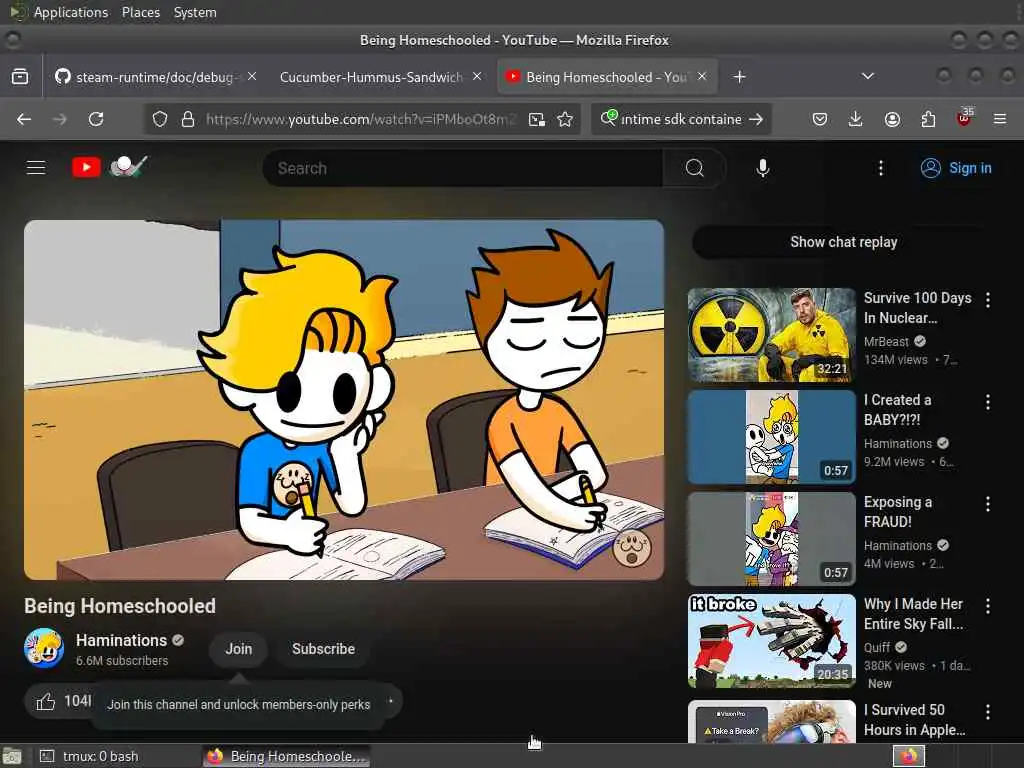Click the Quiff channel name
1024x768 pixels.
click(876, 647)
